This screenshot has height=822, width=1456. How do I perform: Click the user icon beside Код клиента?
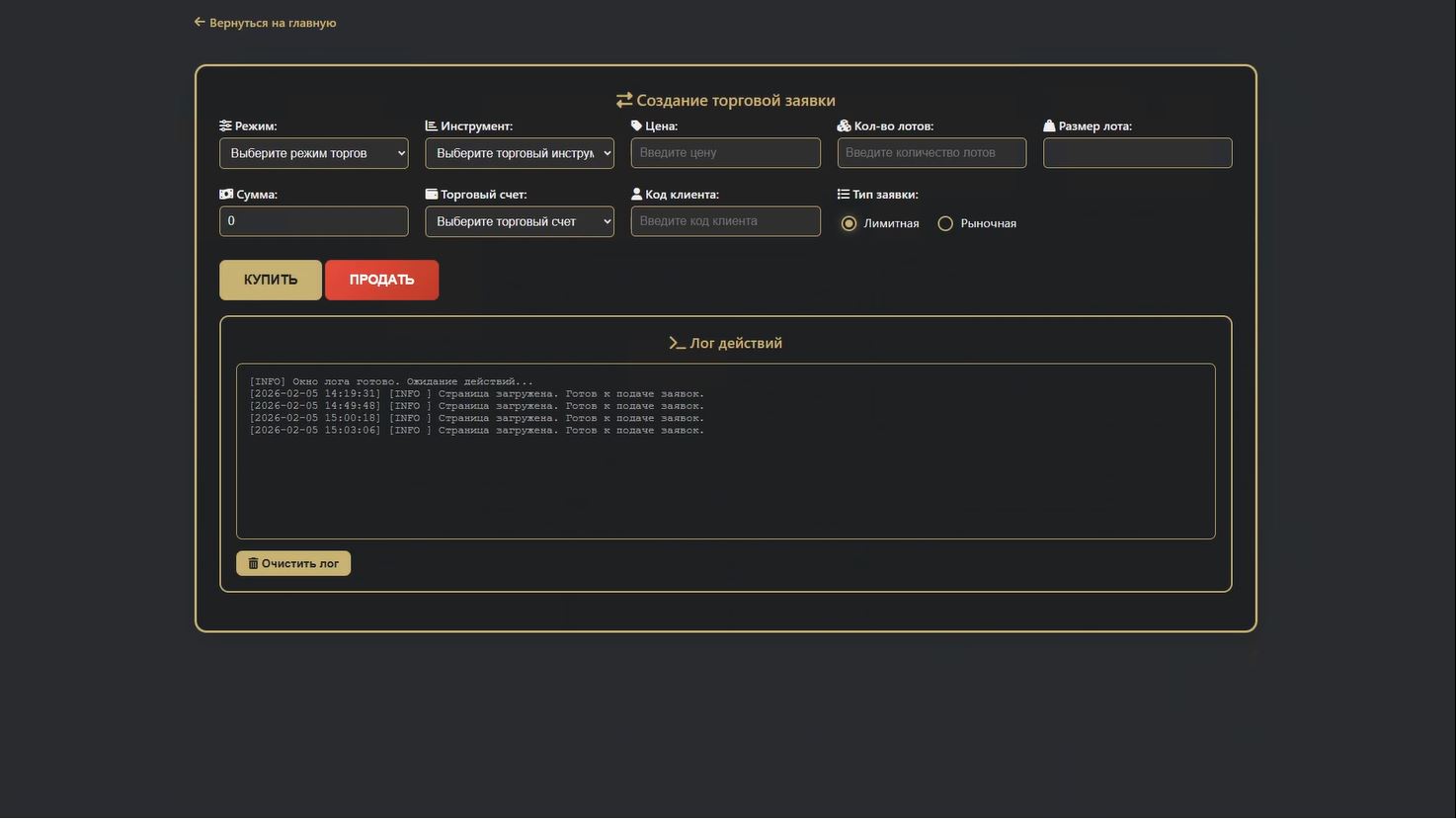click(636, 195)
